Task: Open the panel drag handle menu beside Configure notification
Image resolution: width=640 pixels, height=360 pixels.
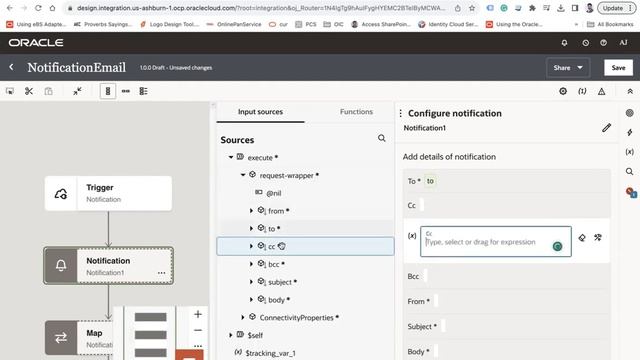Action: tap(400, 113)
